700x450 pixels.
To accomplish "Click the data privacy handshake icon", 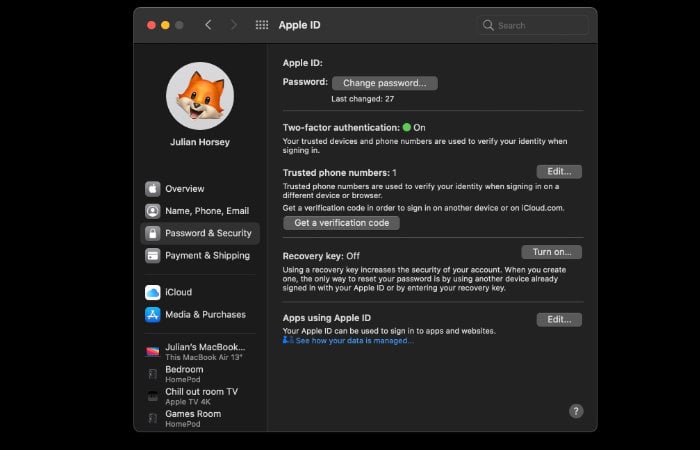I will tap(288, 341).
